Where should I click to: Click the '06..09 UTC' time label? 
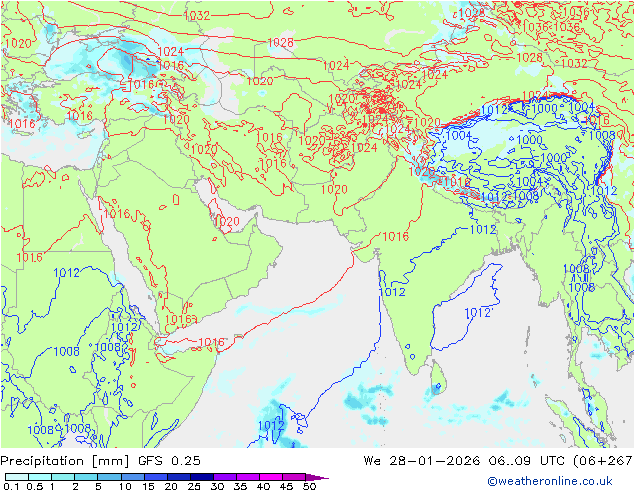click(527, 461)
